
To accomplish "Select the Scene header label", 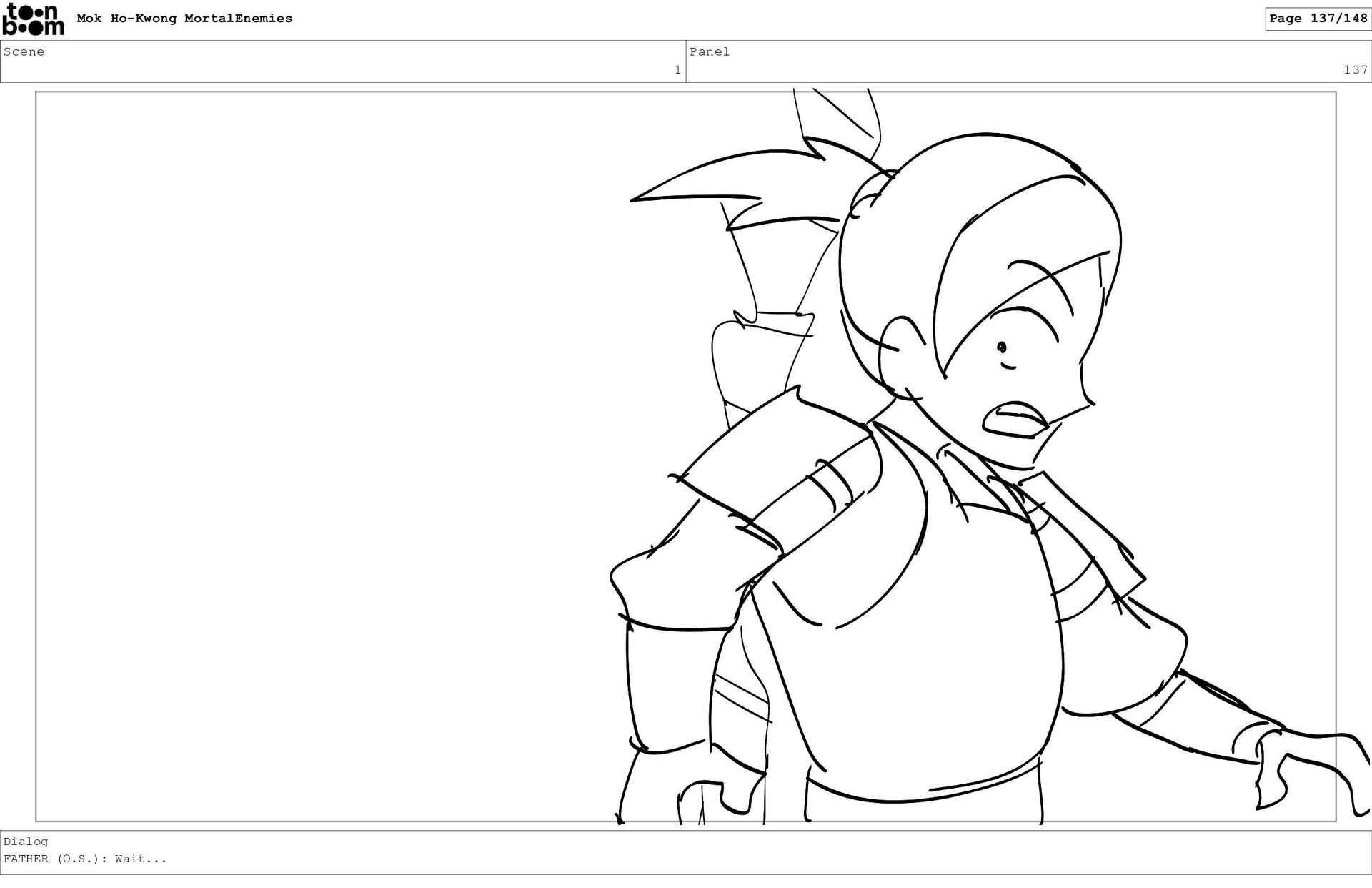I will pos(24,51).
